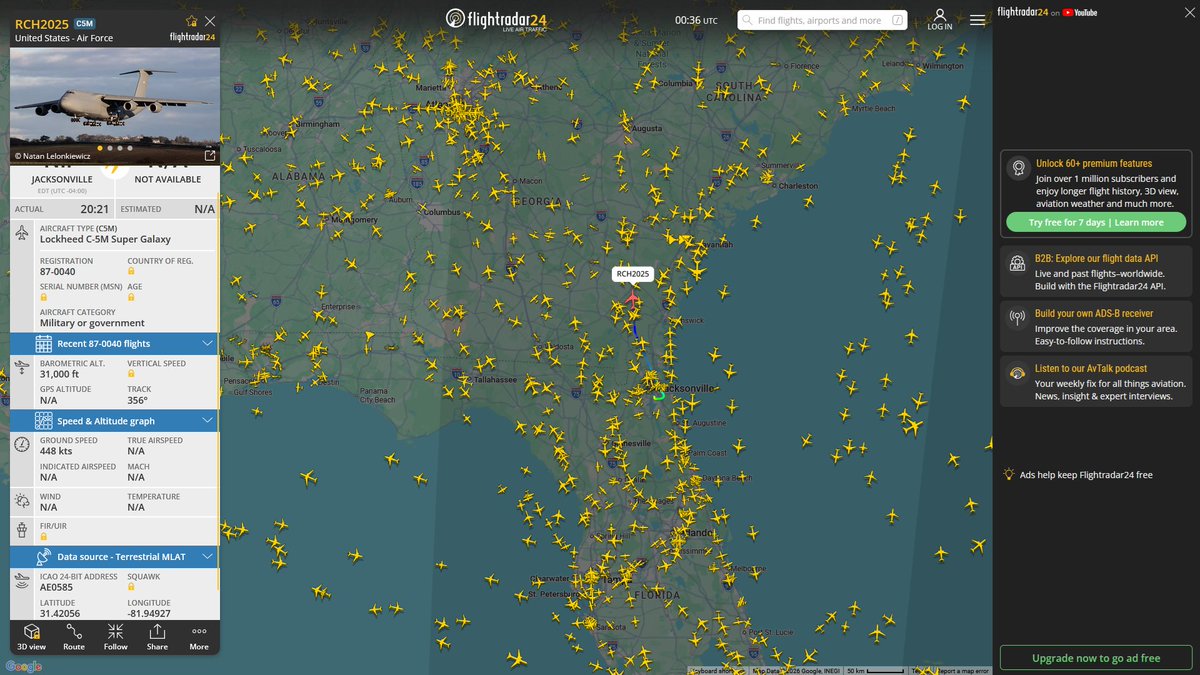Screen dimensions: 1200x675
Task: Click the barometric altitude aircraft icon
Action: tap(22, 368)
